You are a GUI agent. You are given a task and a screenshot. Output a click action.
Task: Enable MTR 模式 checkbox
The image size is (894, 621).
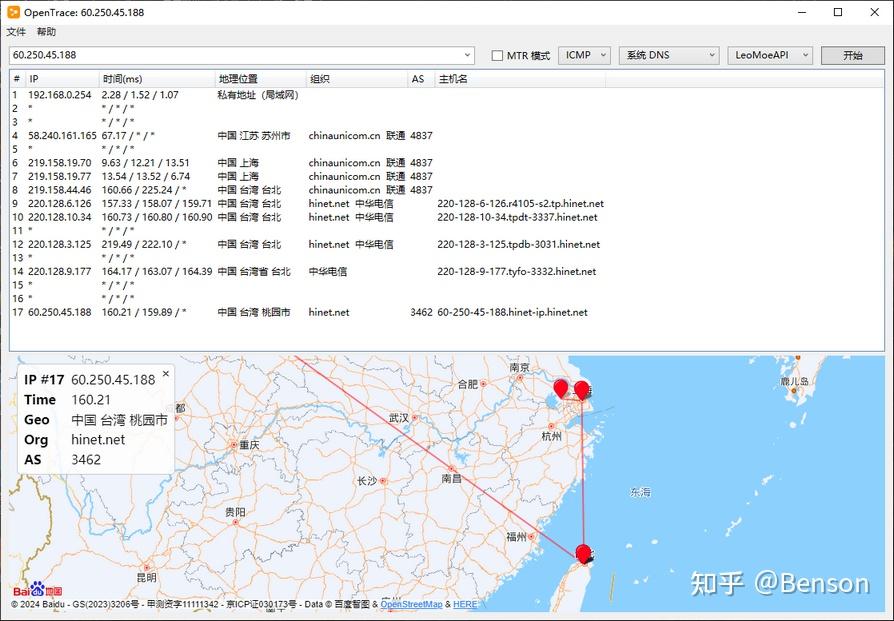pos(497,55)
